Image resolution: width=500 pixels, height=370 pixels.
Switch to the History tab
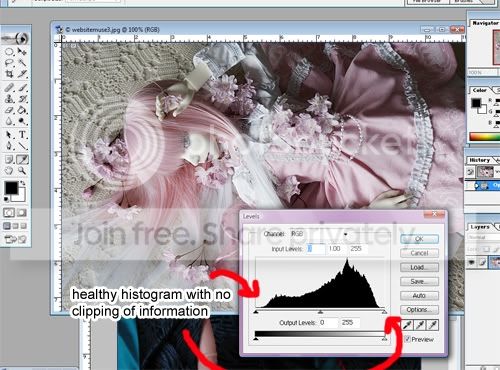tap(480, 160)
